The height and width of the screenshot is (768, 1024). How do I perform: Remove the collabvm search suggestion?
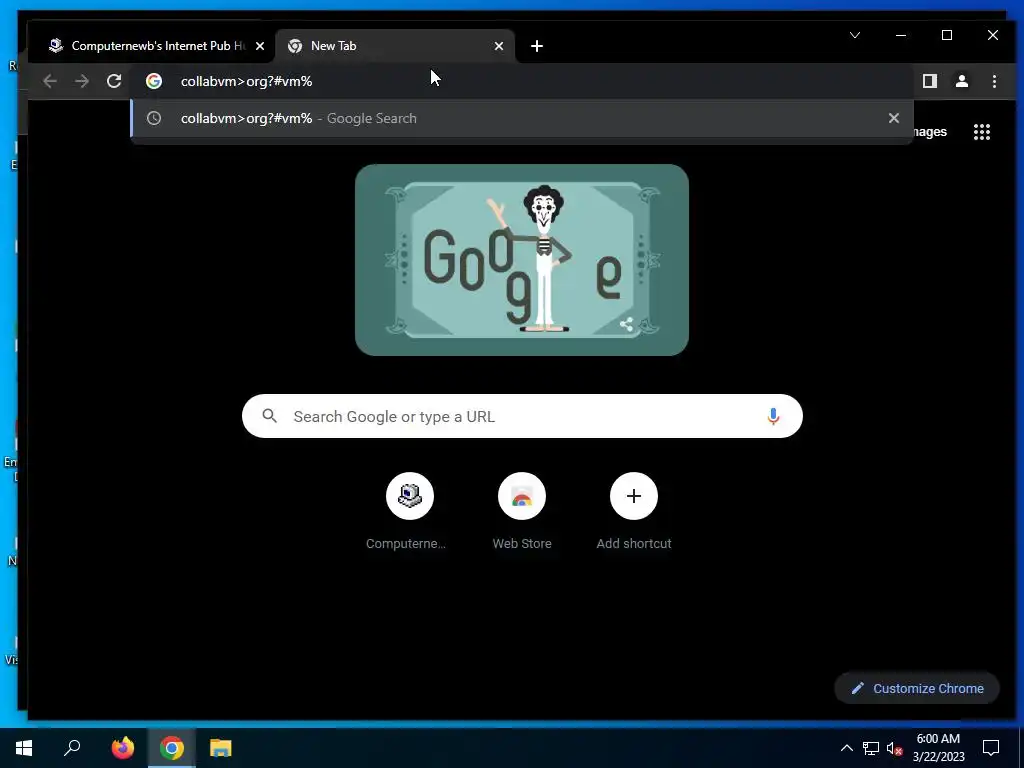pos(893,118)
